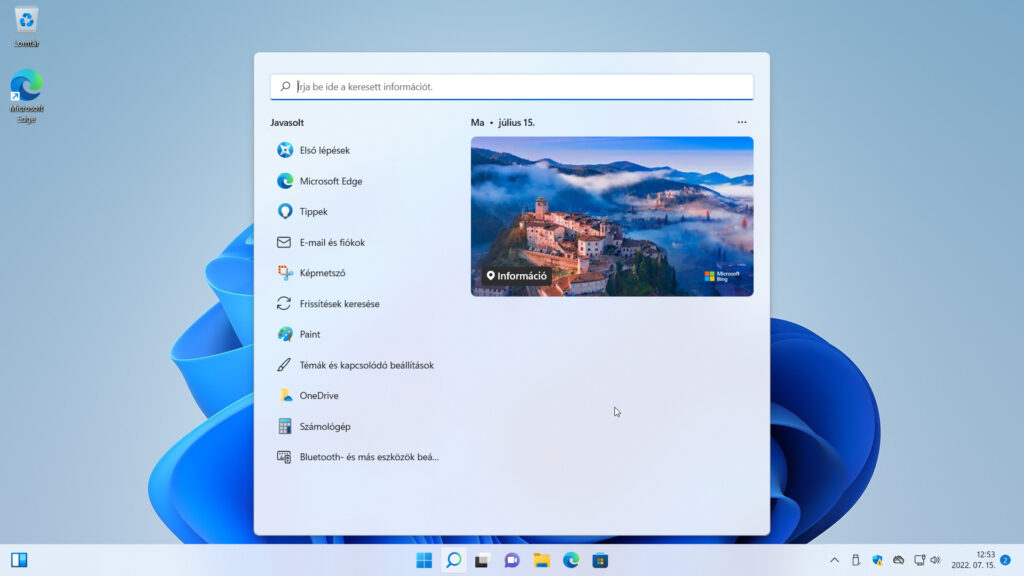This screenshot has width=1024, height=576.
Task: Click the 'Tippek' label
Action: (x=313, y=212)
